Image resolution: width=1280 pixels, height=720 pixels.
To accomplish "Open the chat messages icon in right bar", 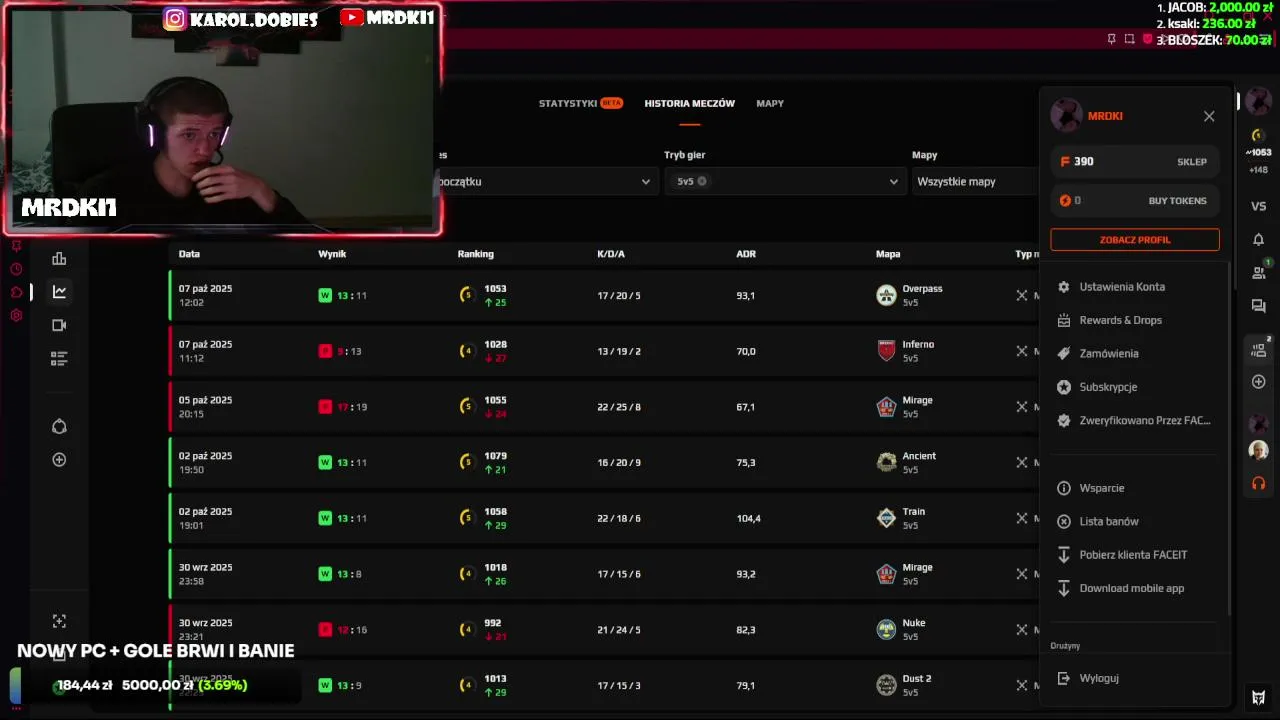I will [1259, 306].
